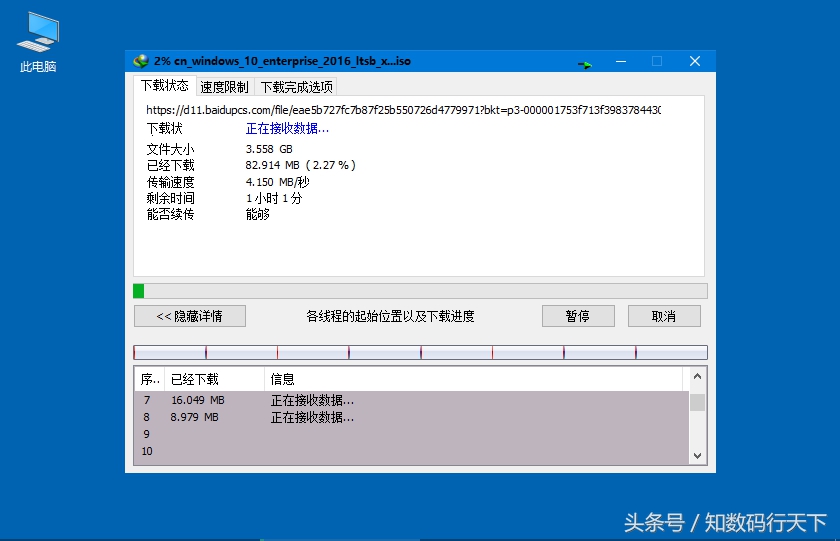
Task: Open the 下载完成选项 tab
Action: (296, 87)
